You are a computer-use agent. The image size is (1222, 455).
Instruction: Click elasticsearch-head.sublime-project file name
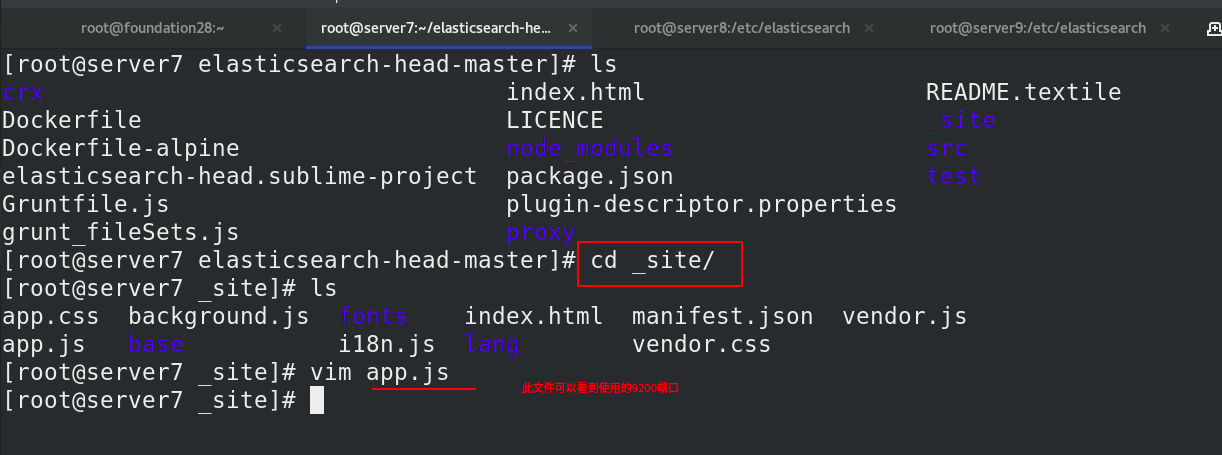(x=240, y=177)
